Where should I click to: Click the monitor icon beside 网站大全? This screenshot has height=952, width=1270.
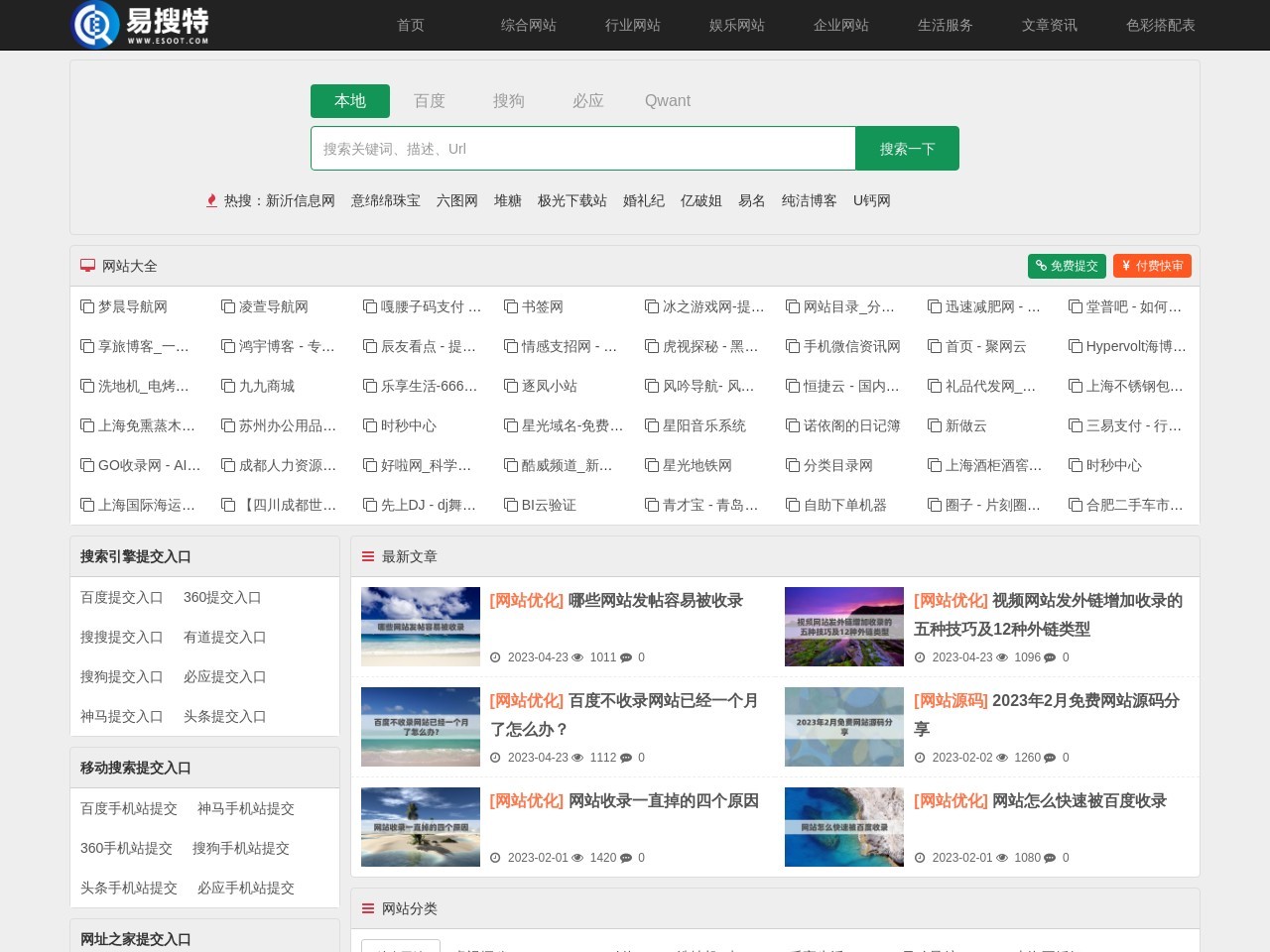click(x=87, y=266)
